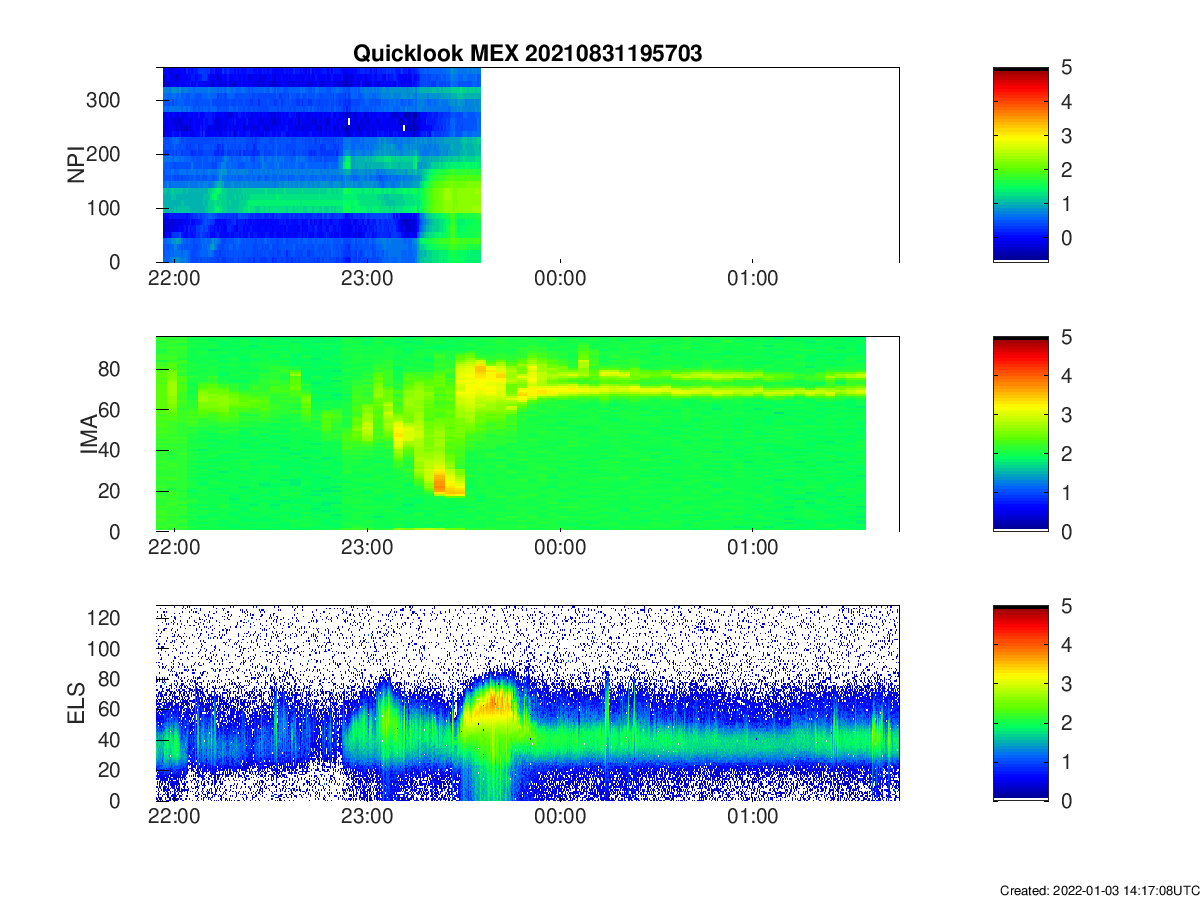The height and width of the screenshot is (900, 1200).
Task: Click the '5' label on the NPI colorbar
Action: 1066,68
